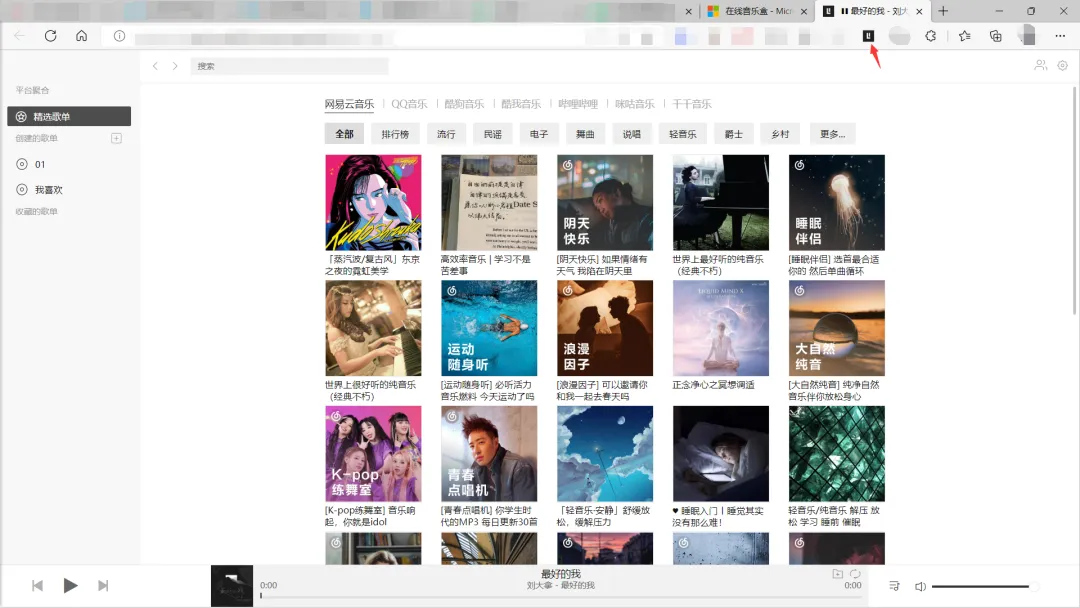Click the now playing album cover
The height and width of the screenshot is (608, 1080).
coord(231,586)
